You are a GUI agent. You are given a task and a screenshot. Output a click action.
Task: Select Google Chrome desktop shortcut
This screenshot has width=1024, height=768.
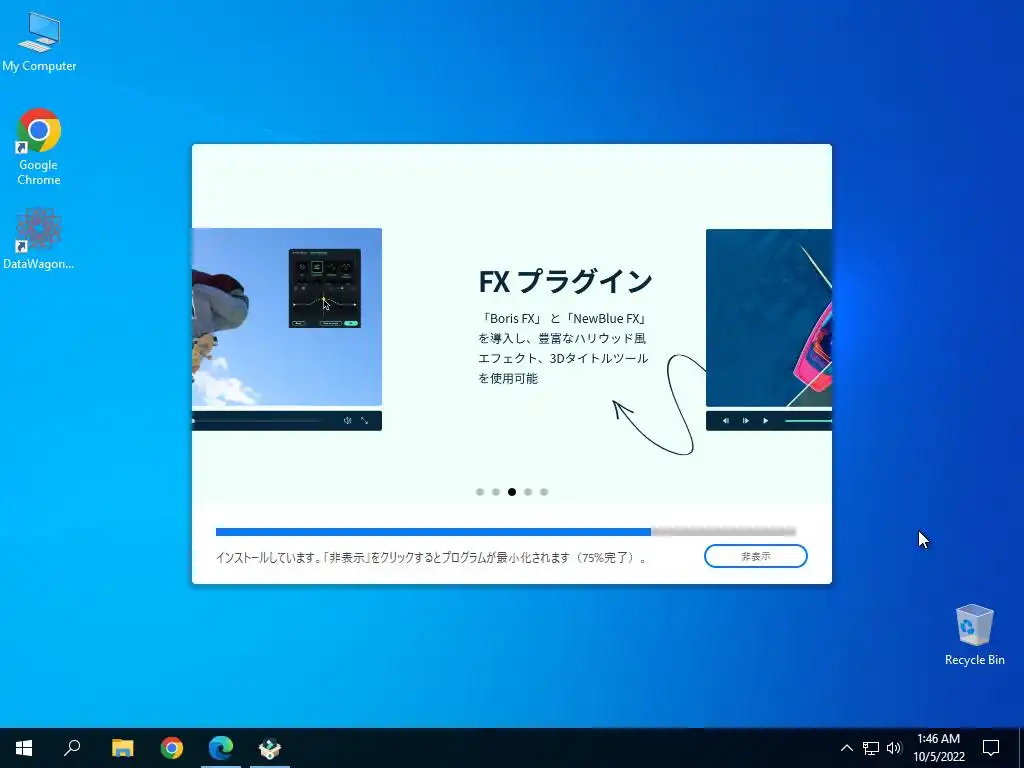39,147
